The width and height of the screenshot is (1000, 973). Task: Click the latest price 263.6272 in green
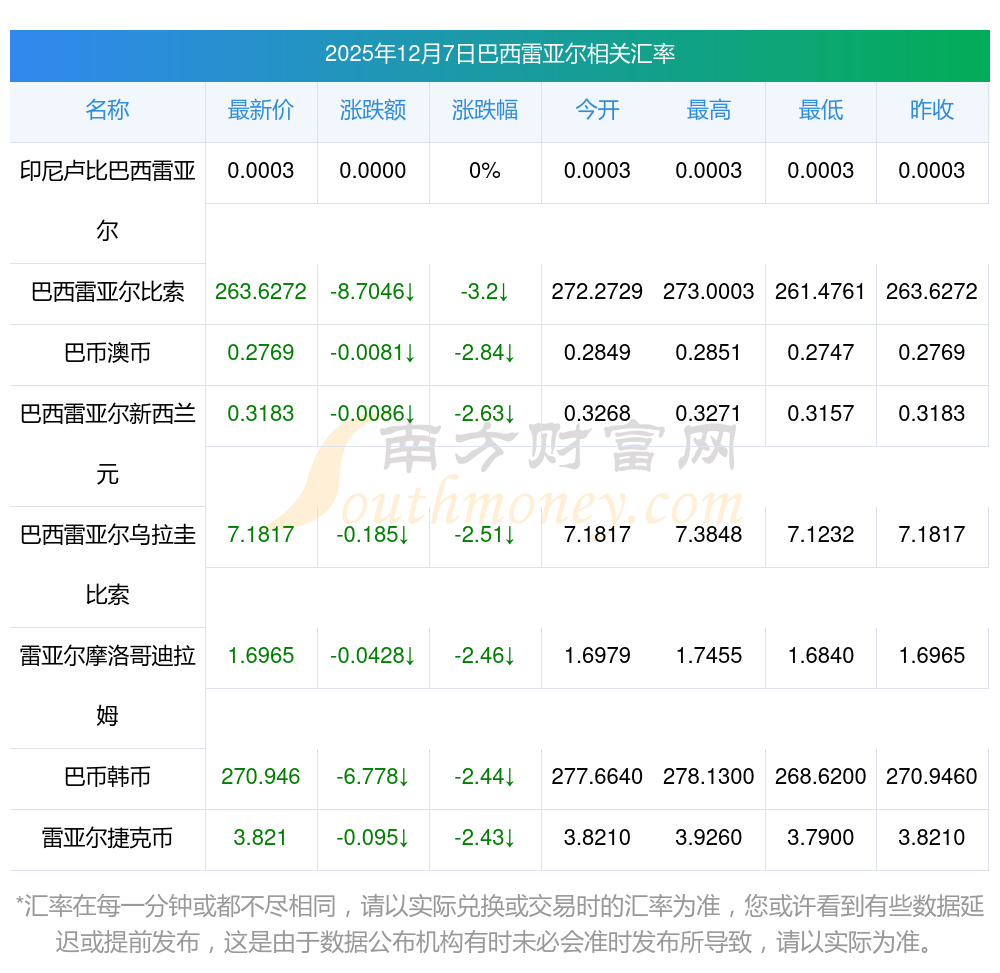click(x=261, y=292)
